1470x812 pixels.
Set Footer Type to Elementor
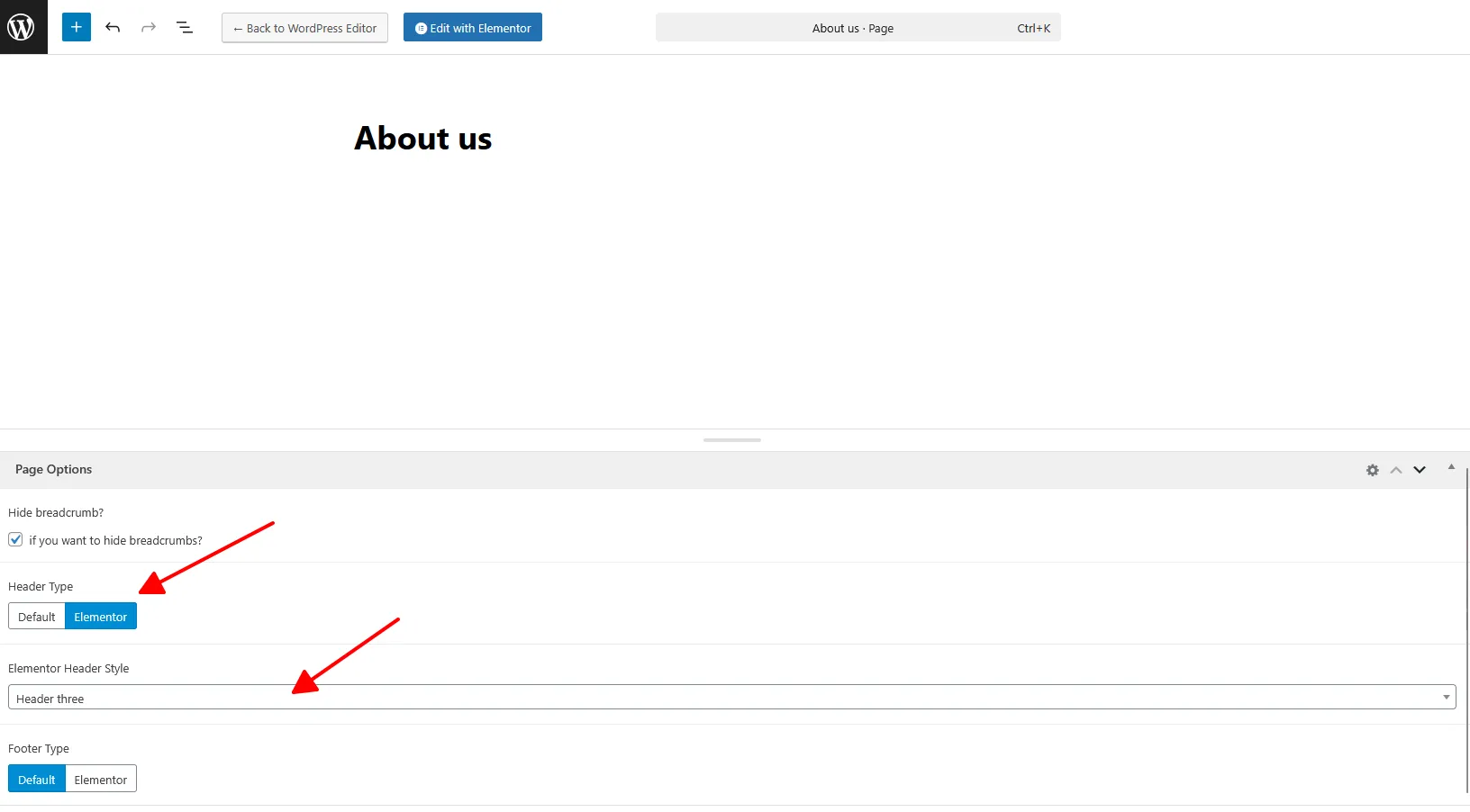(101, 780)
